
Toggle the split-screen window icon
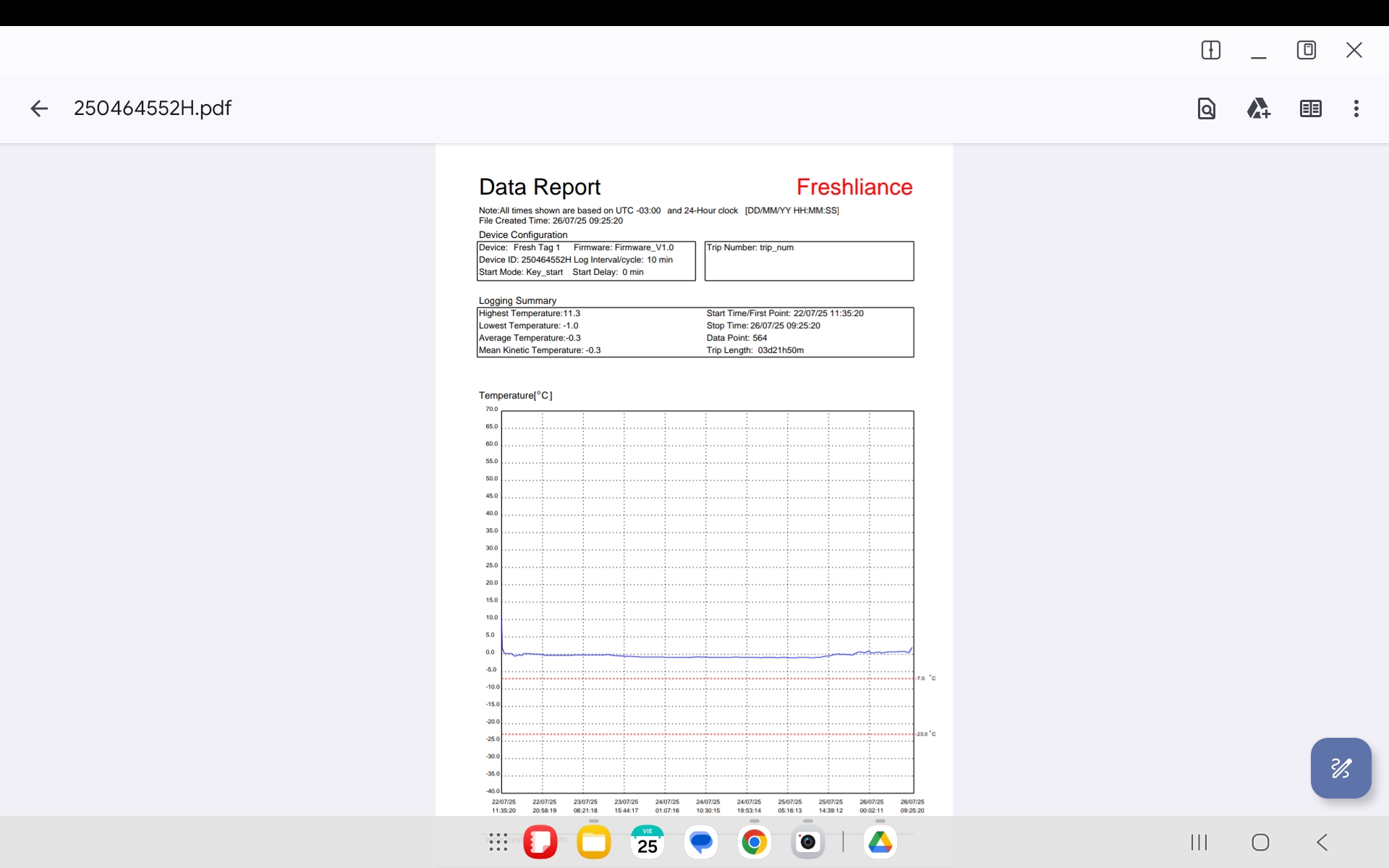(x=1210, y=50)
